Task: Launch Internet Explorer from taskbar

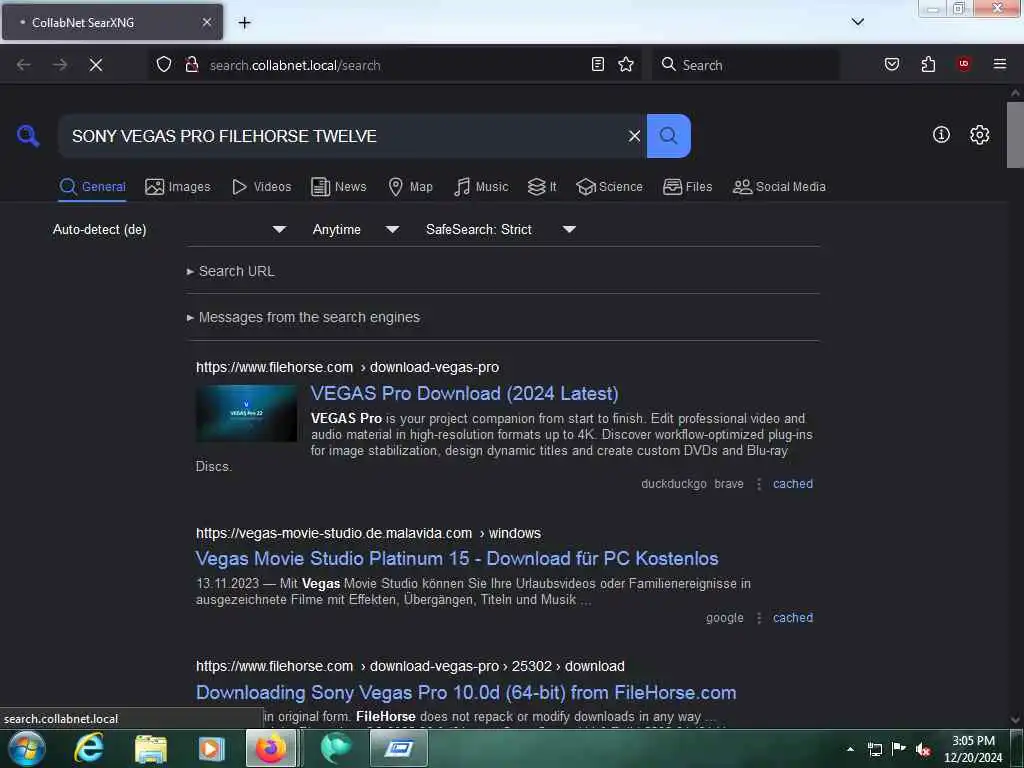Action: [89, 748]
